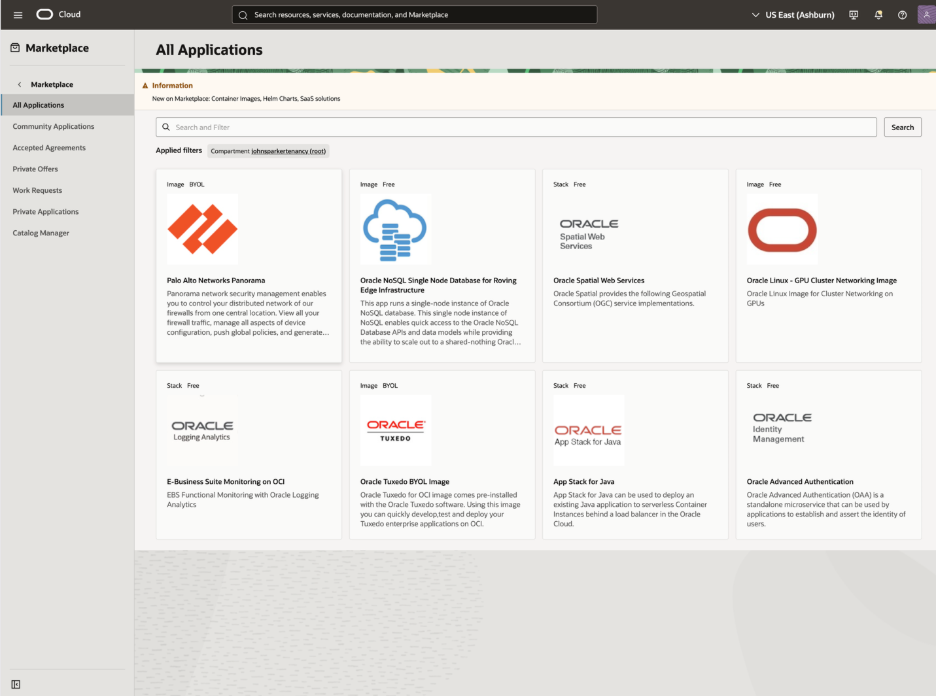
Task: Select the Palo Alto Networks Panorama logo
Action: (x=202, y=229)
